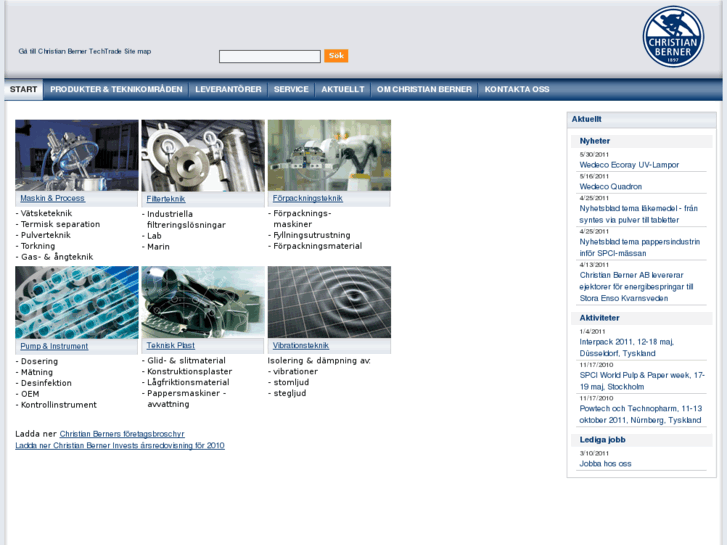Viewport: 727px width, 545px height.
Task: Open the Filterteknik link
Action: 166,199
